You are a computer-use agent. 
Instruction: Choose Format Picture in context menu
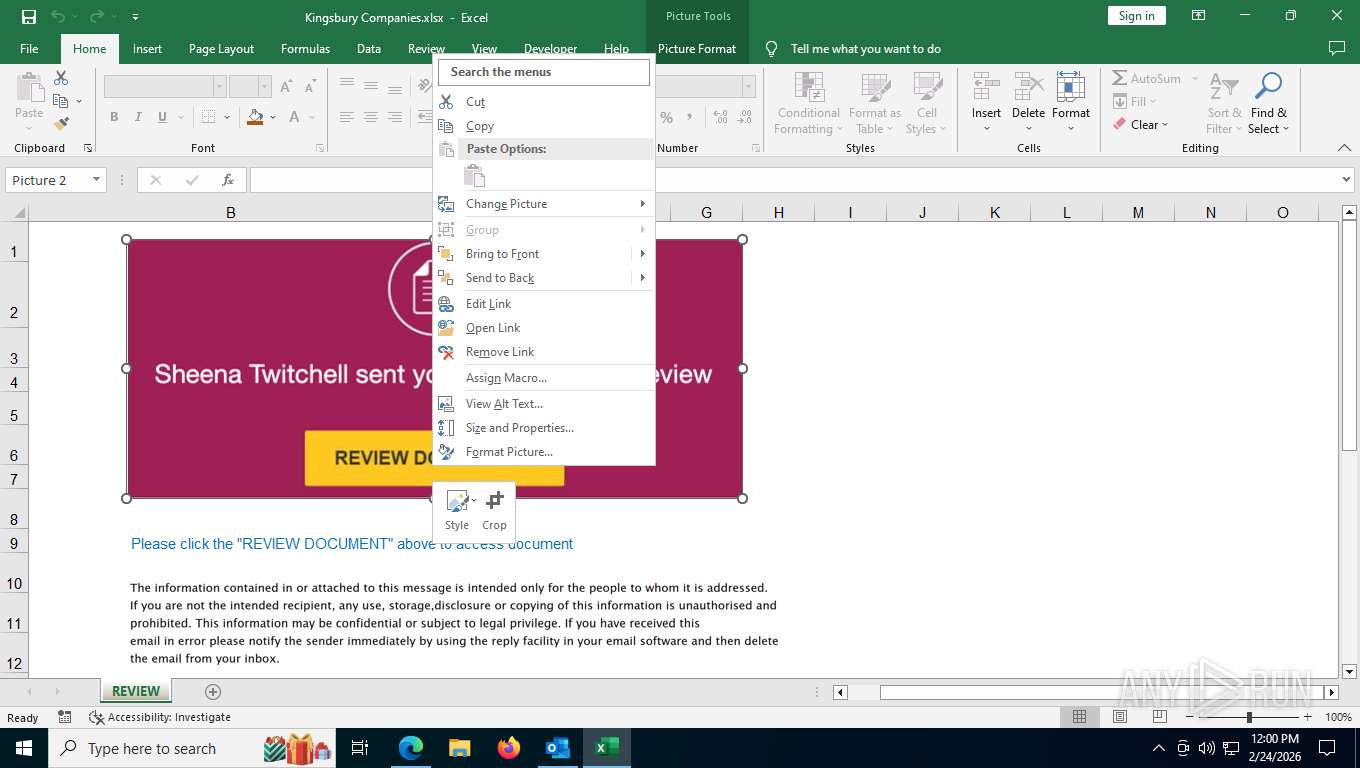pyautogui.click(x=545, y=452)
